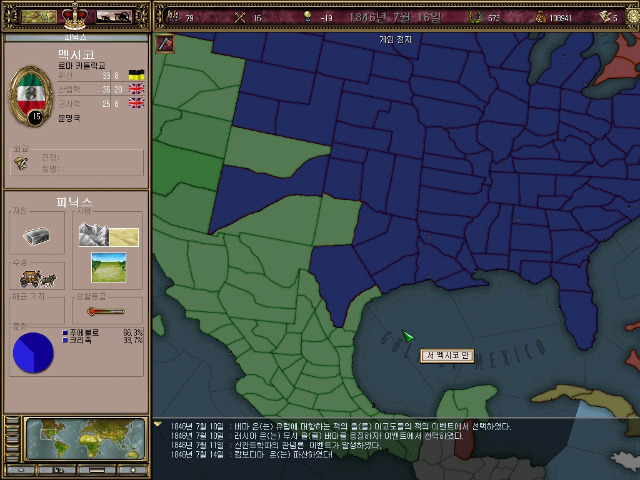Viewport: 640px width, 480px height.
Task: Click the diplomacy scroll icon
Action: click(x=20, y=163)
